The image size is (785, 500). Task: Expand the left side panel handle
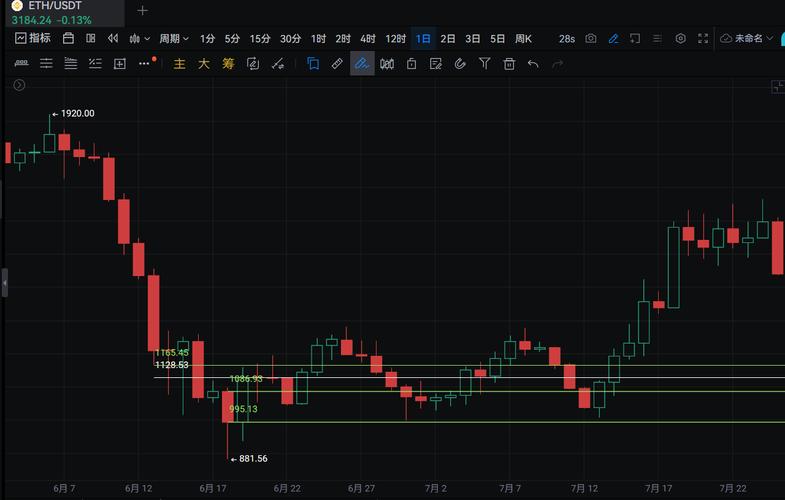click(4, 283)
